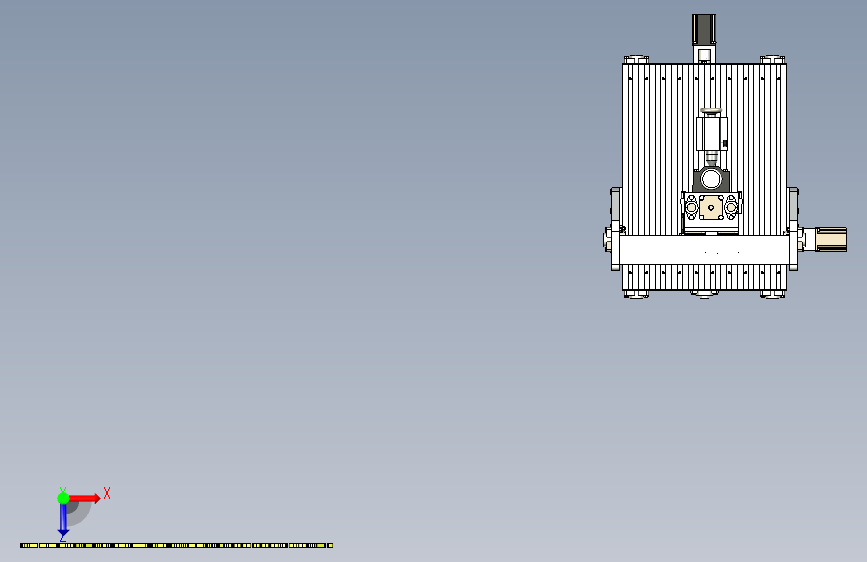Select the white horizontal gantry beam

(x=704, y=250)
